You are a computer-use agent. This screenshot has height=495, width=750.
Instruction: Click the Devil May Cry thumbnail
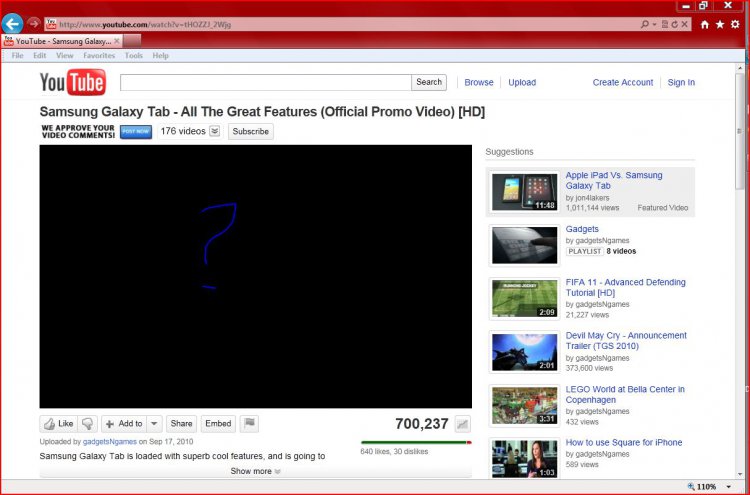coord(524,352)
